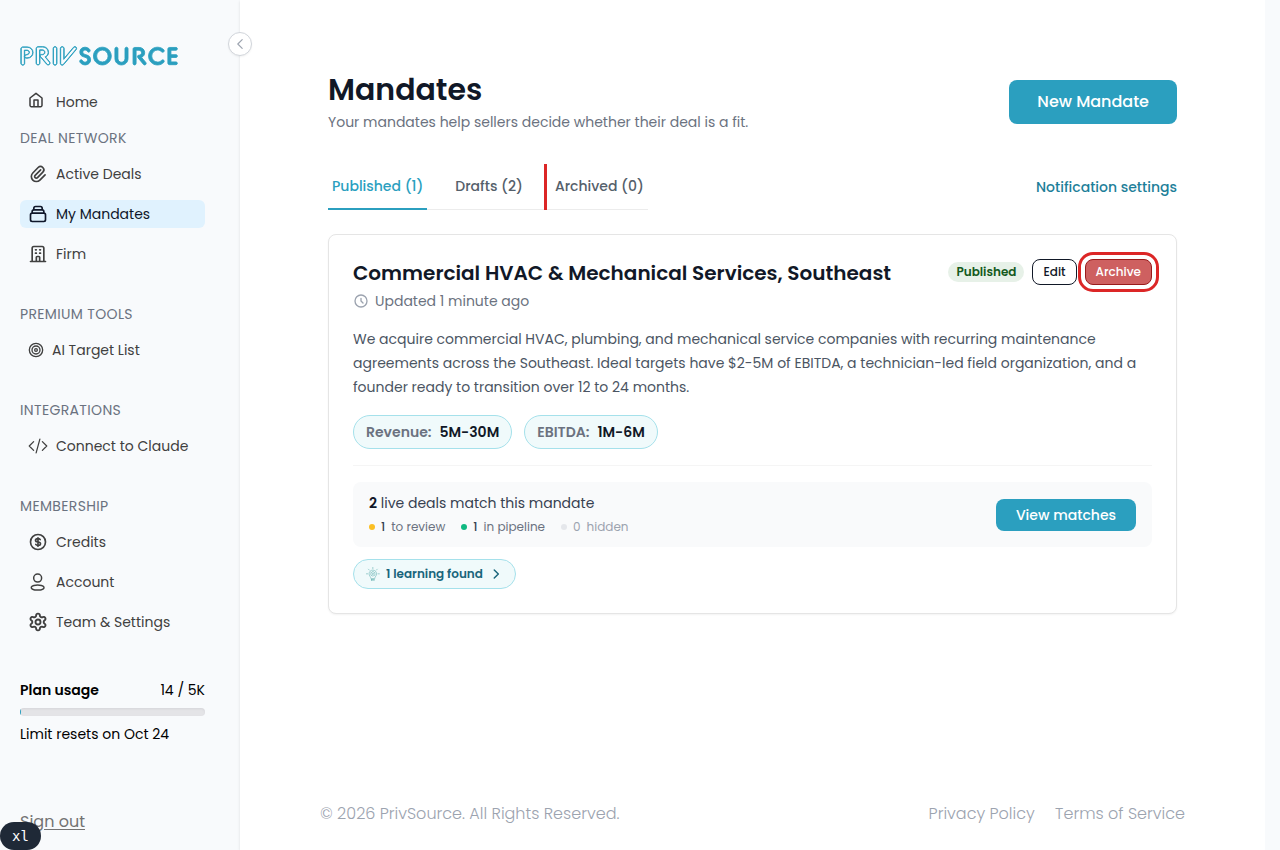Viewport: 1280px width, 850px height.
Task: Switch to the Archived (0) tab
Action: pyautogui.click(x=599, y=186)
